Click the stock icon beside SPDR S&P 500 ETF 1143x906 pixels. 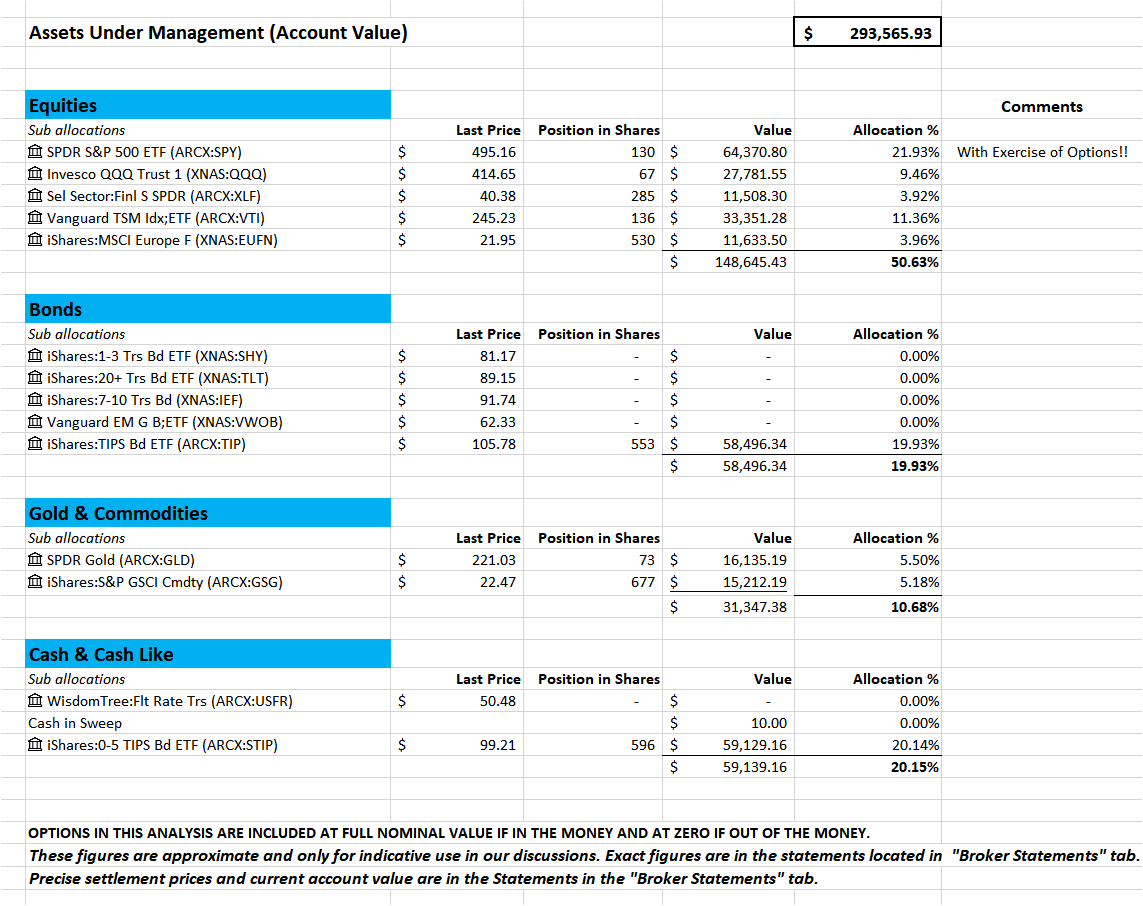click(x=35, y=152)
